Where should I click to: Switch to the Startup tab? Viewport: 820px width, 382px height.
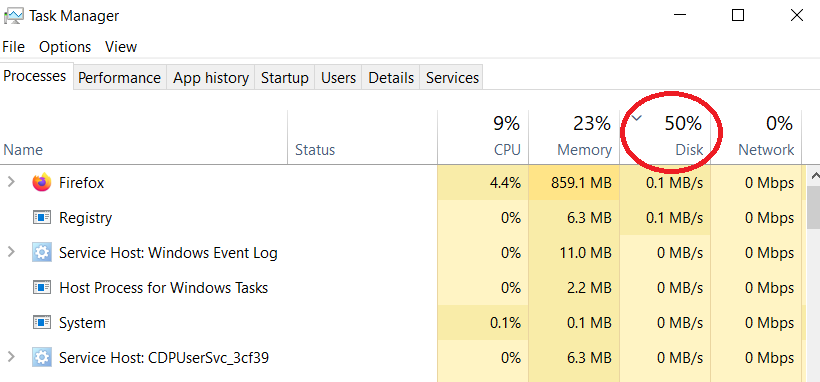[x=284, y=78]
